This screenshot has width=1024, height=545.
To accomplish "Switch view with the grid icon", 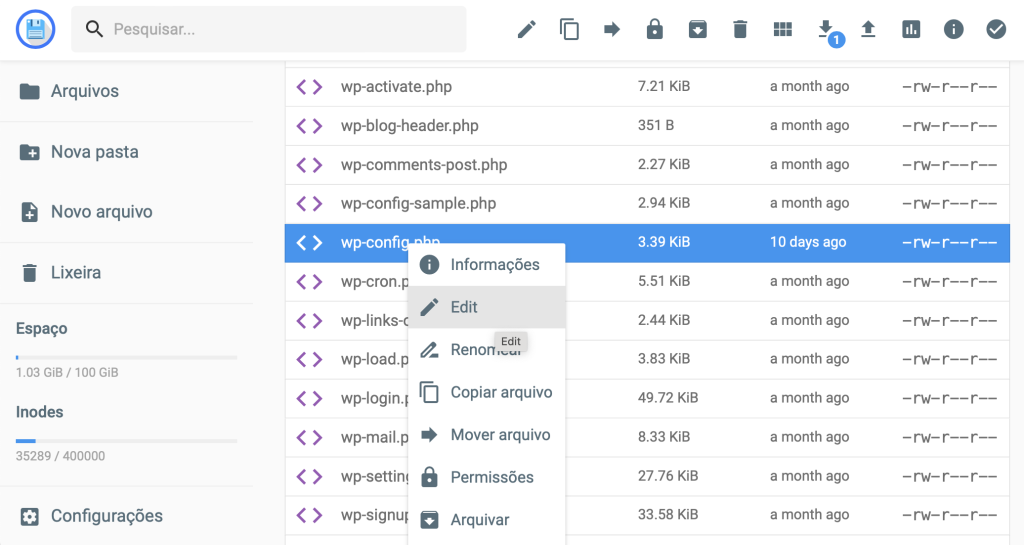I will coord(782,29).
